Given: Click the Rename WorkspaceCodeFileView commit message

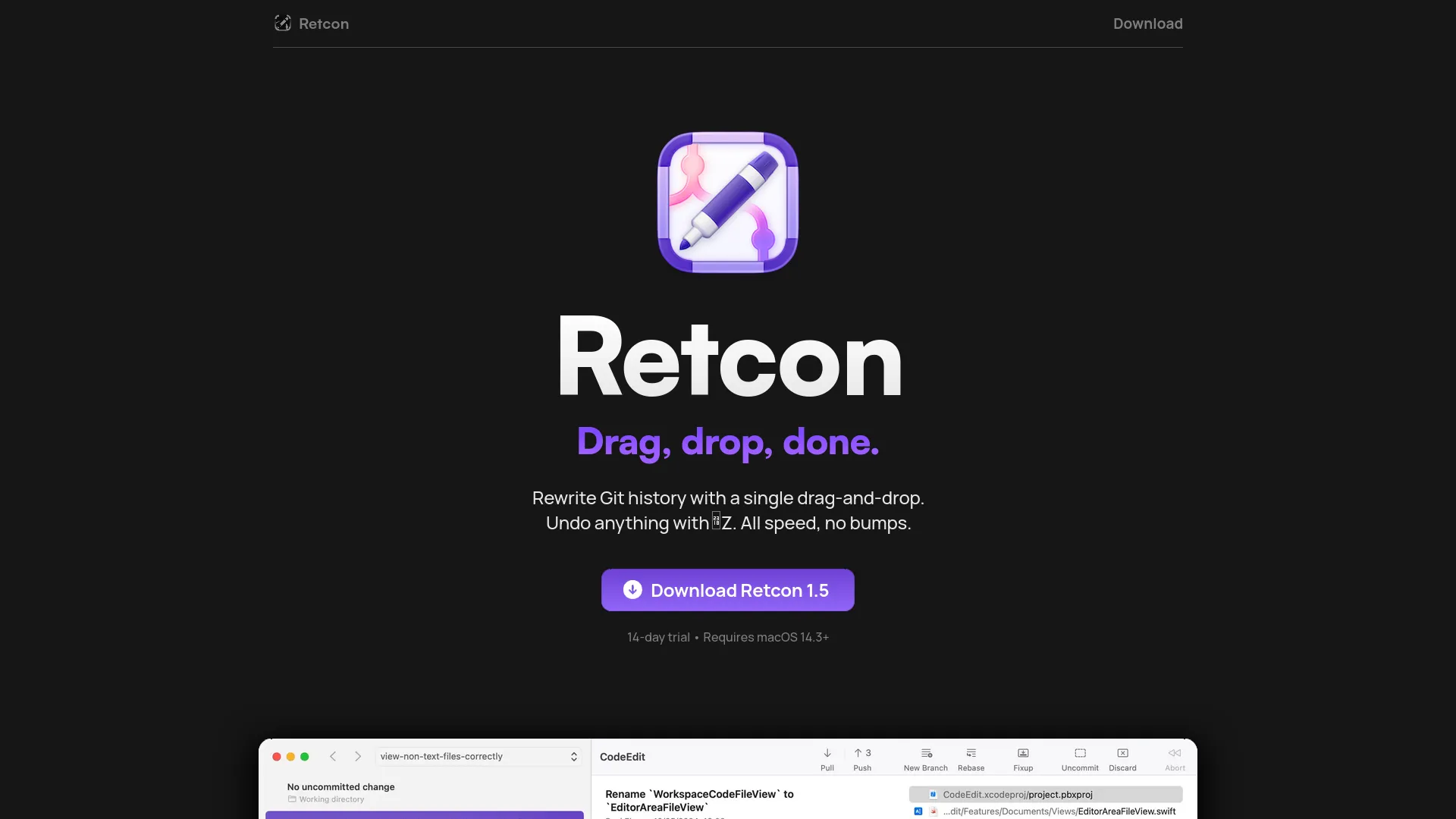Looking at the screenshot, I should 699,801.
